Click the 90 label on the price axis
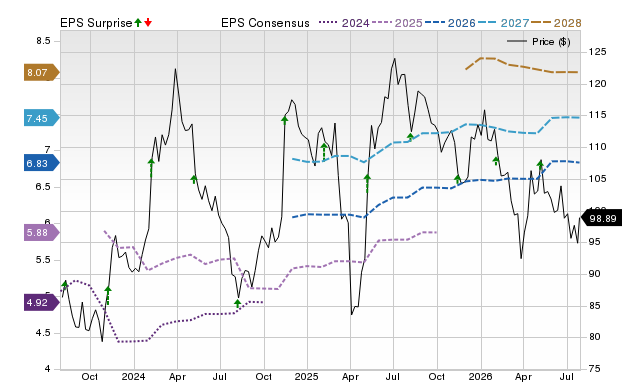 595,274
